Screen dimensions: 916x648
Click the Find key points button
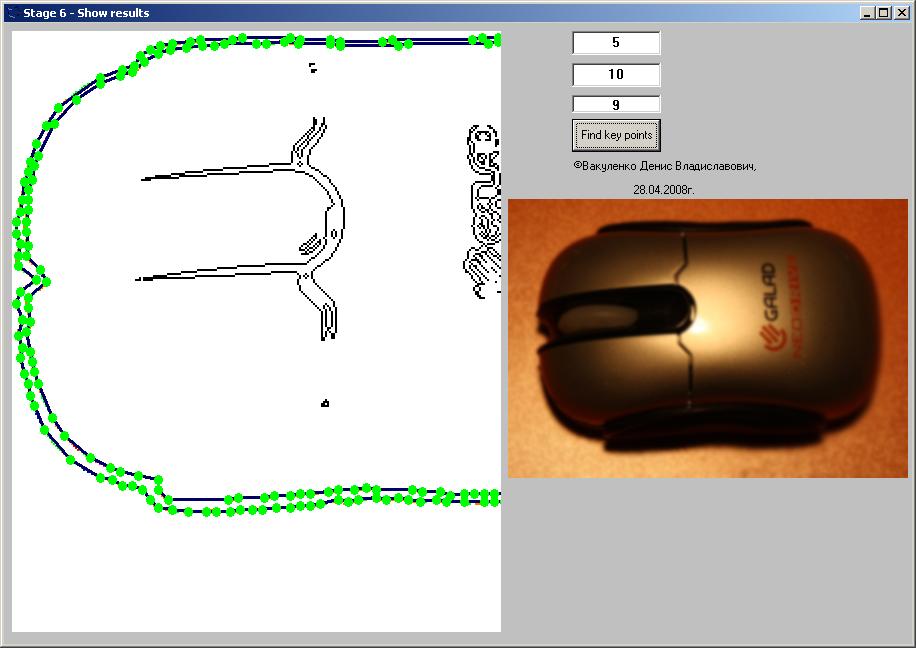click(616, 135)
